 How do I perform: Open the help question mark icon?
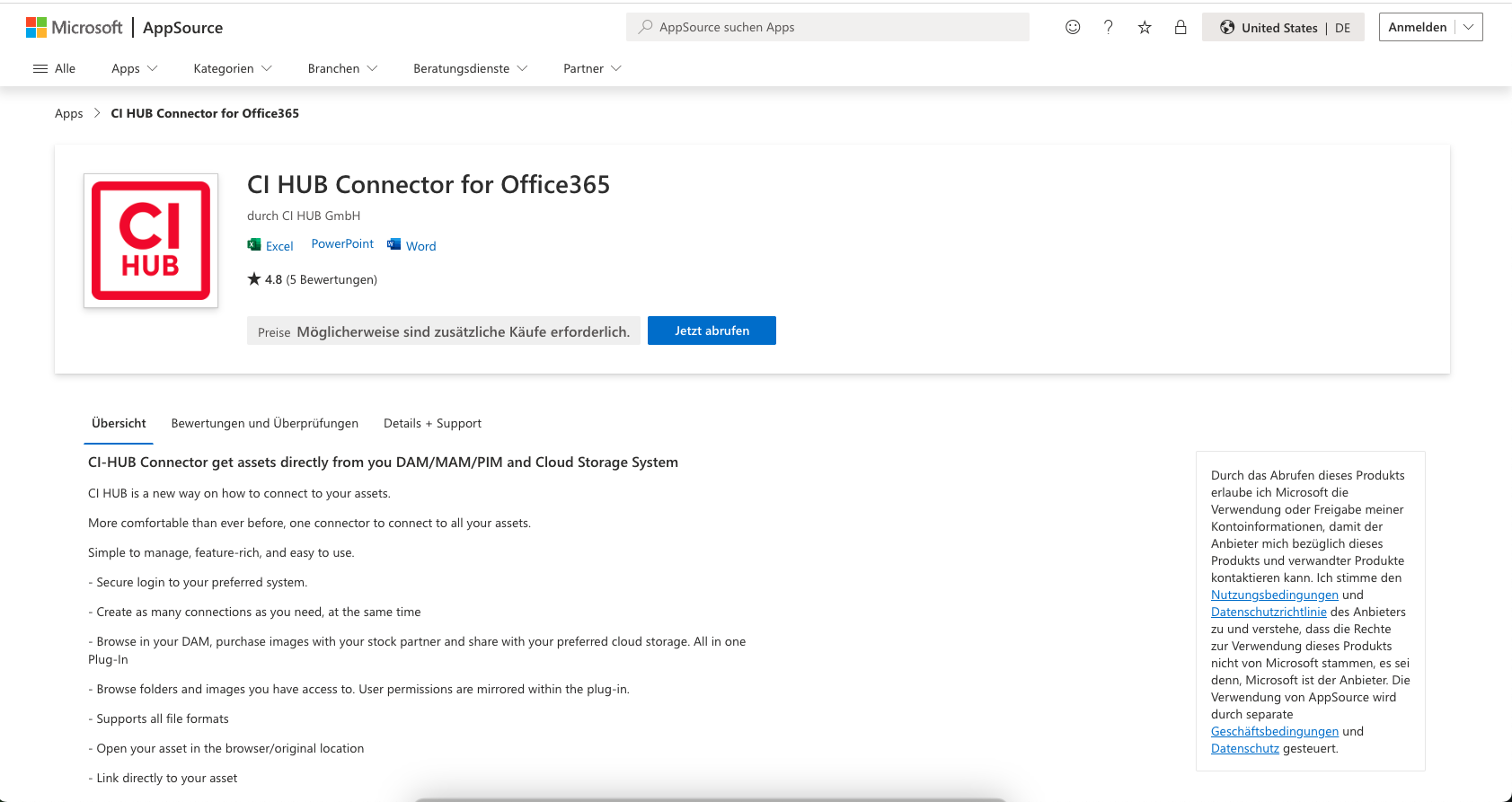click(x=1109, y=27)
